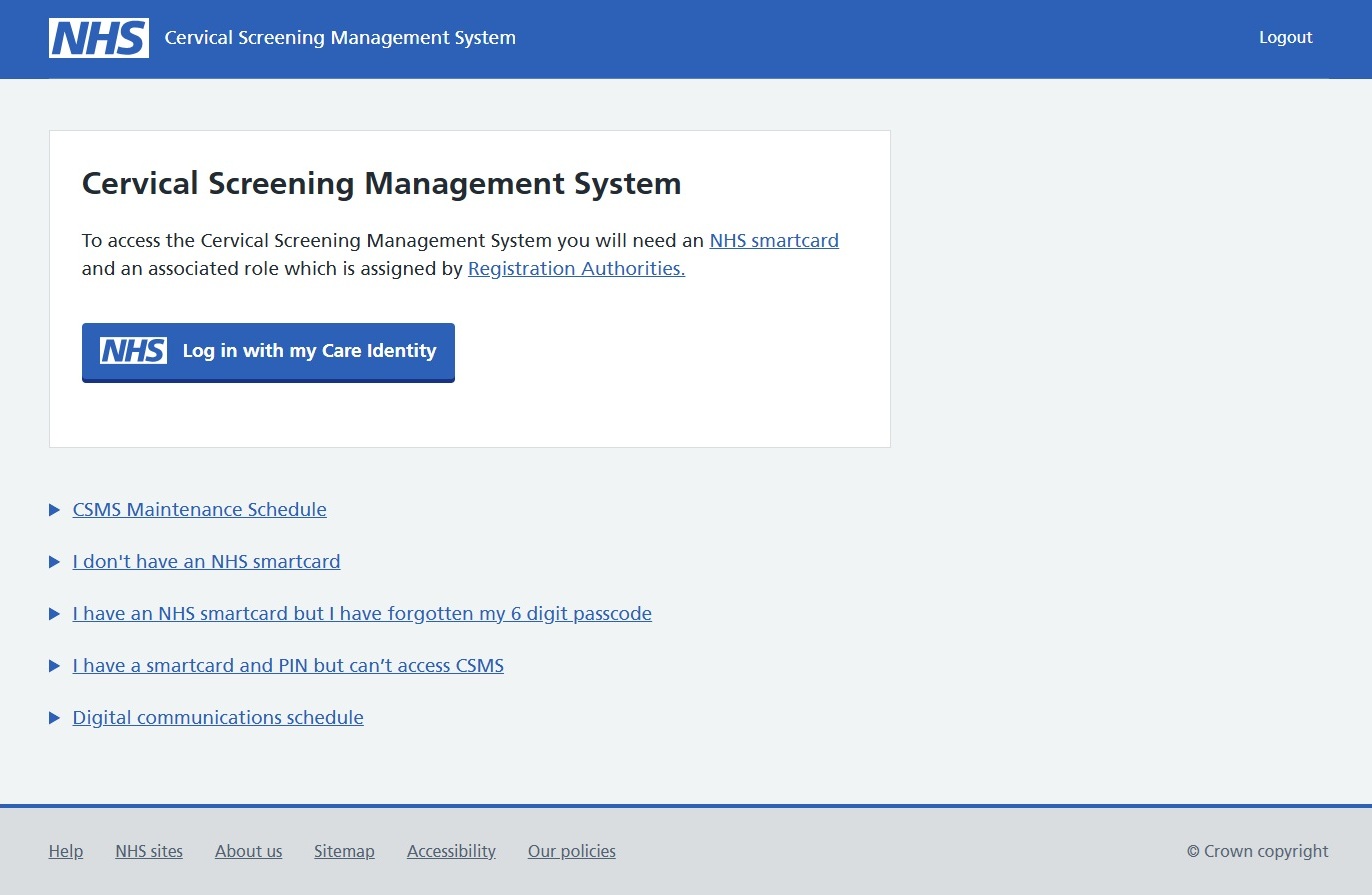
Task: Click Log in with my Care Identity
Action: click(x=268, y=351)
